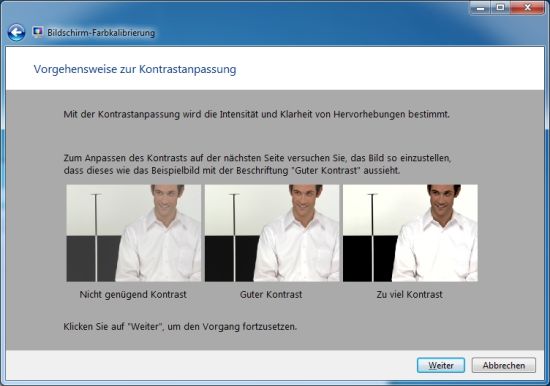The height and width of the screenshot is (386, 550).
Task: Go back using the blue arrow button
Action: (16, 33)
